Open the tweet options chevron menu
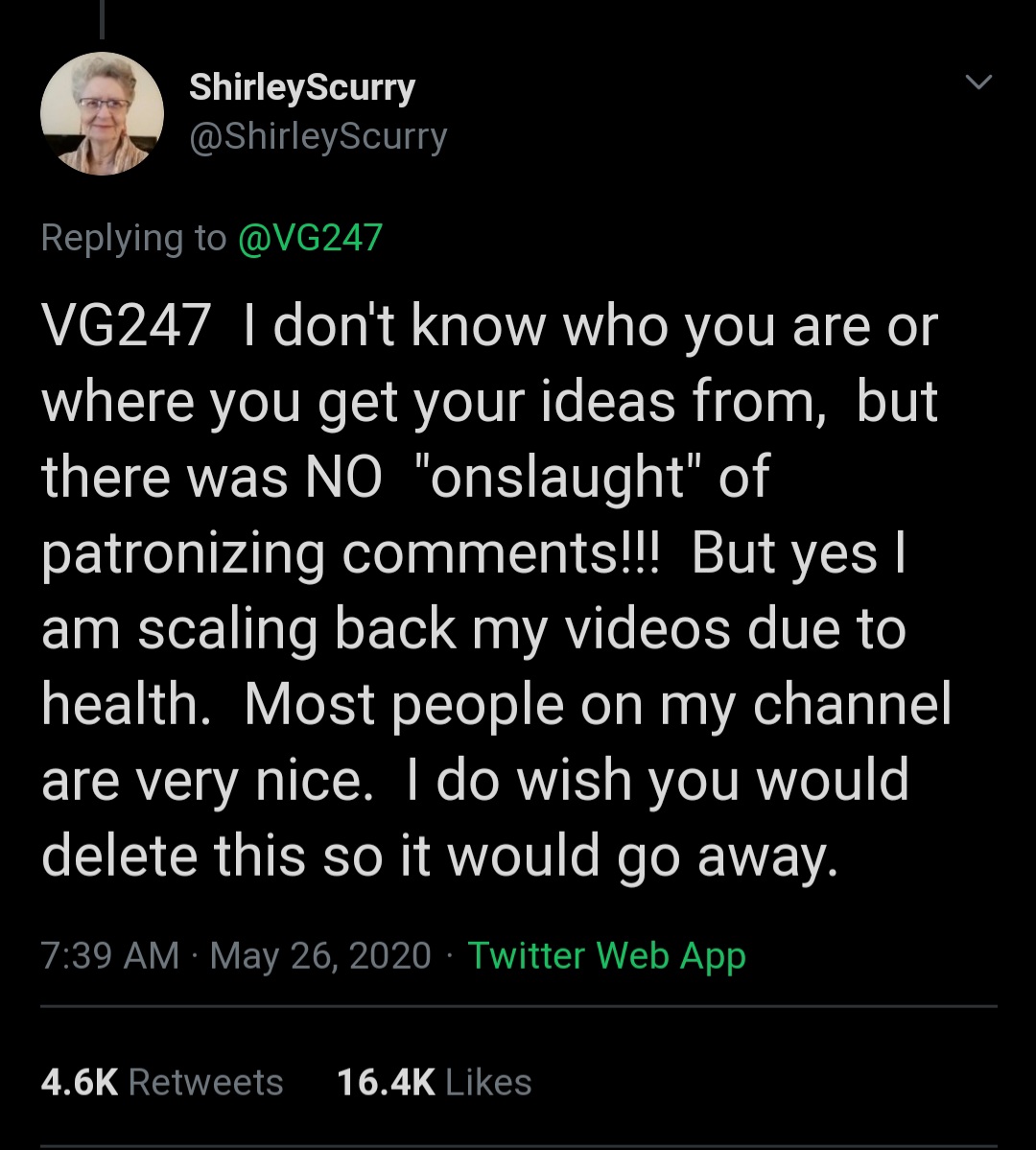 point(977,84)
